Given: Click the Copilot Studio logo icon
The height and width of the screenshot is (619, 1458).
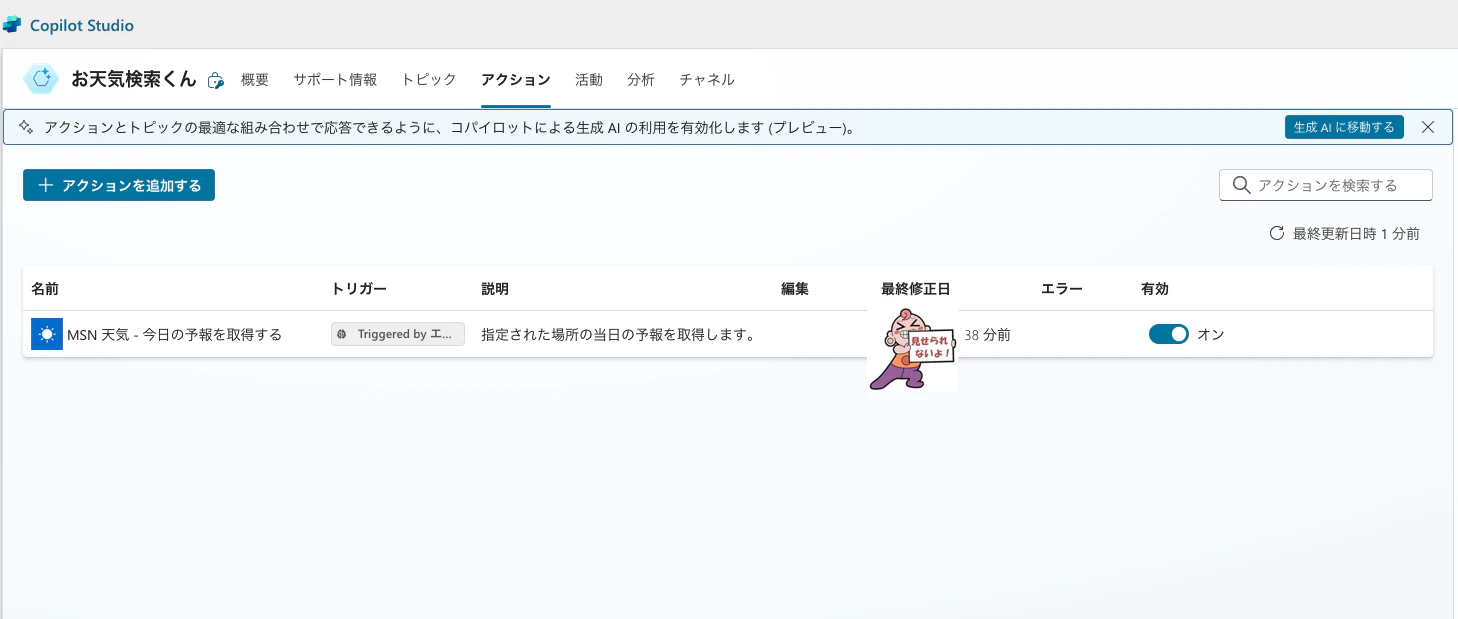Looking at the screenshot, I should click(12, 24).
